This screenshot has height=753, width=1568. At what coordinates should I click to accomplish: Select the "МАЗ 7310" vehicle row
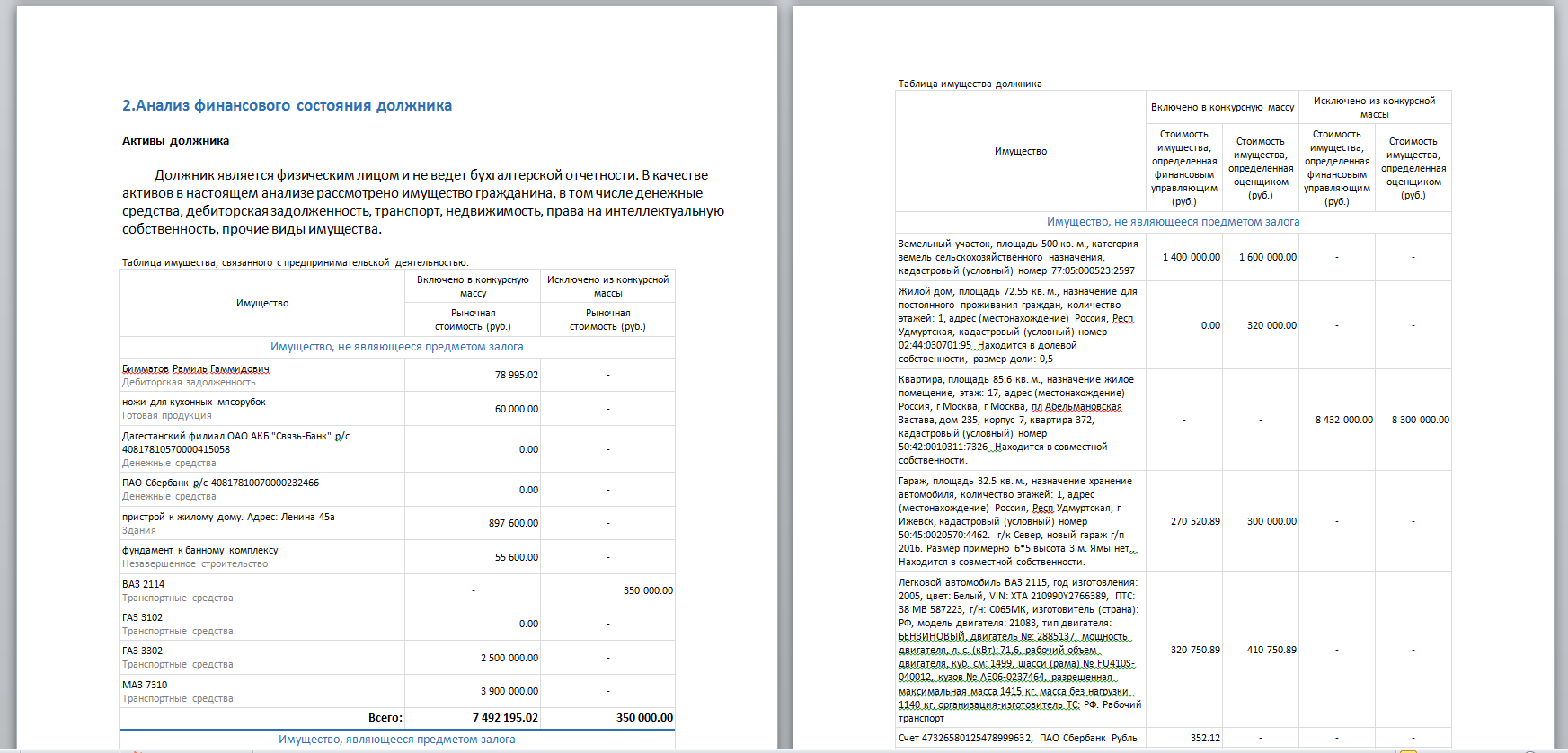(144, 686)
